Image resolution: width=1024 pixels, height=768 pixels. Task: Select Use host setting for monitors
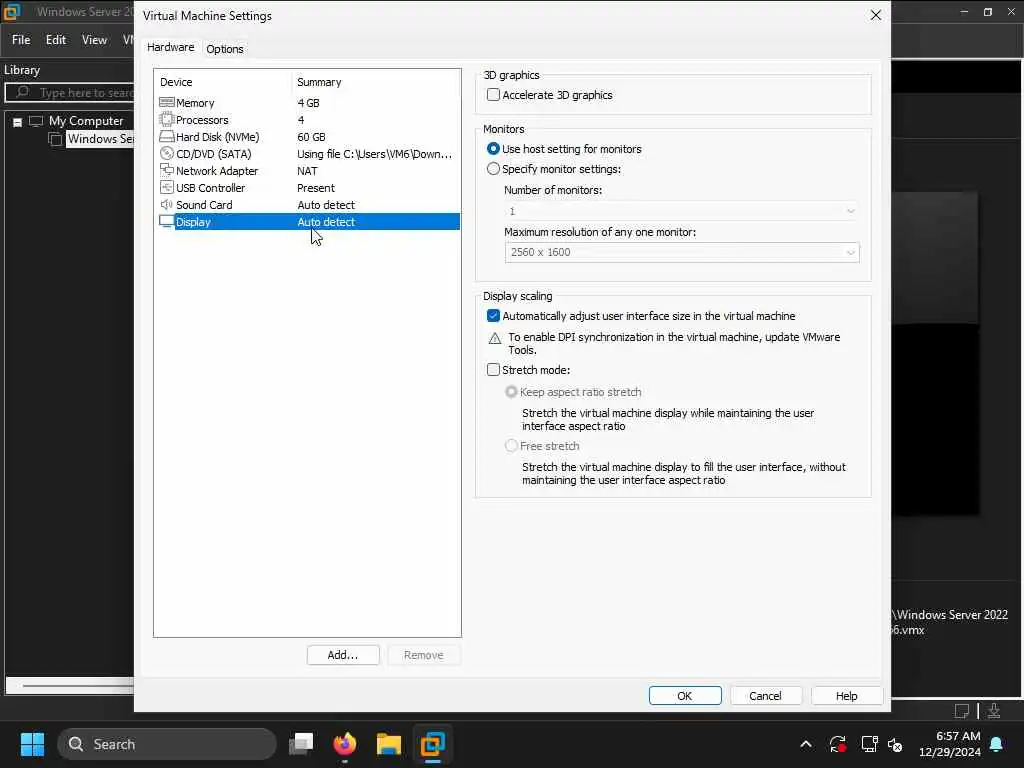[493, 149]
